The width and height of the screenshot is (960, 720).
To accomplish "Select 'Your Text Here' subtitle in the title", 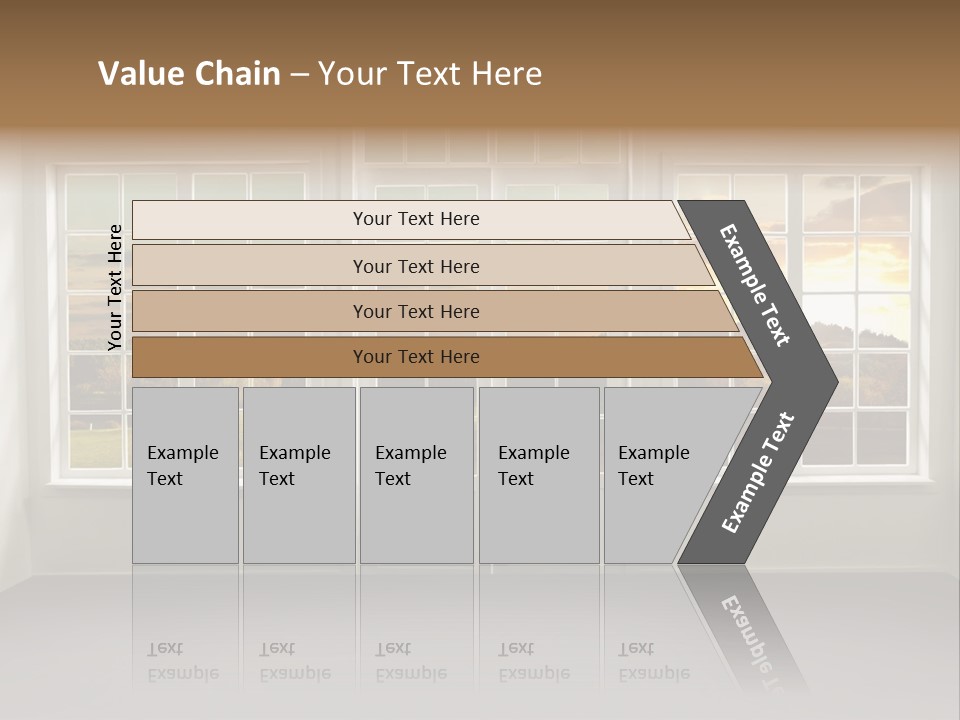I will [x=430, y=73].
